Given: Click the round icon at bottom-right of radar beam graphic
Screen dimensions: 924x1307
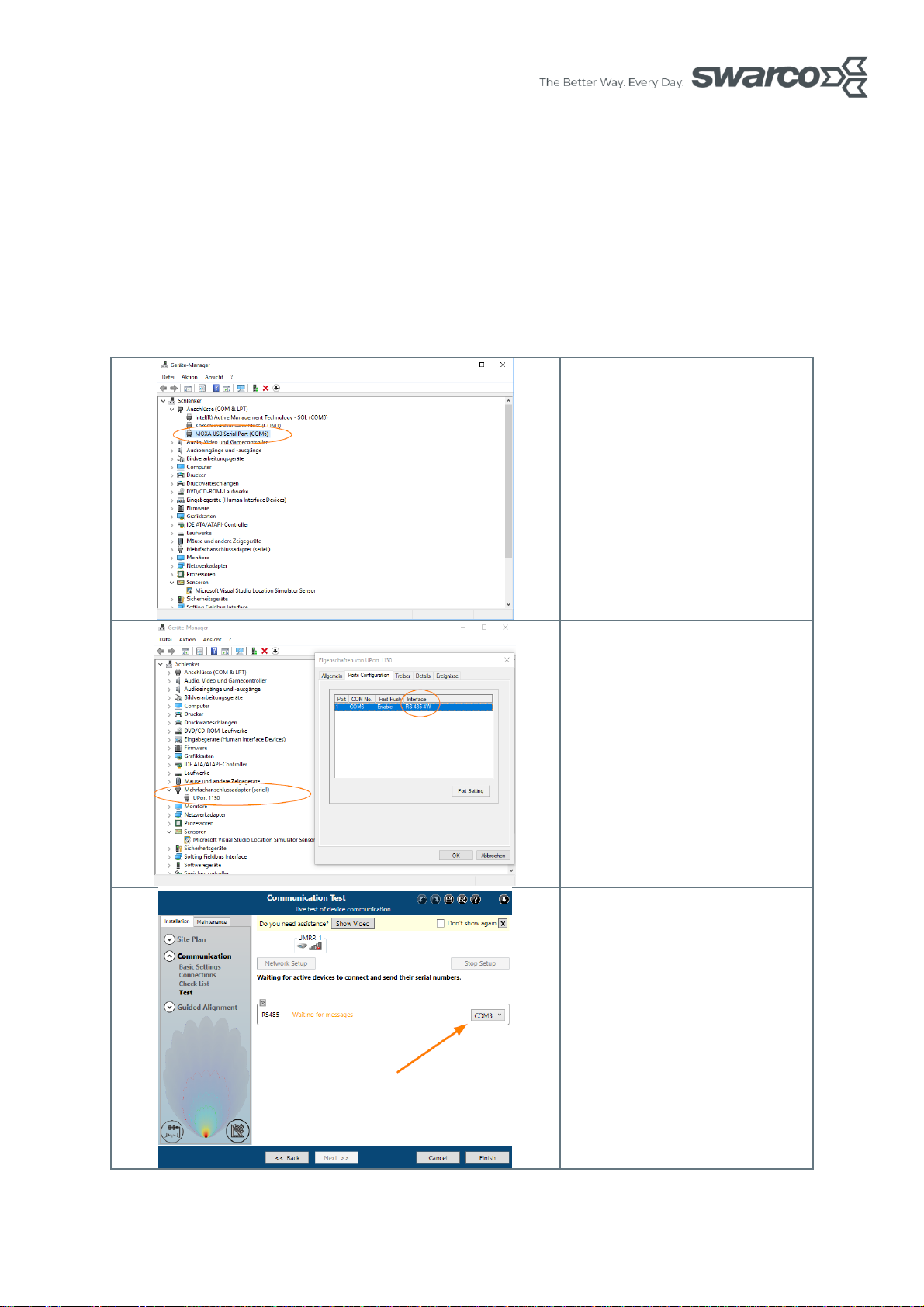Looking at the screenshot, I should (237, 1131).
